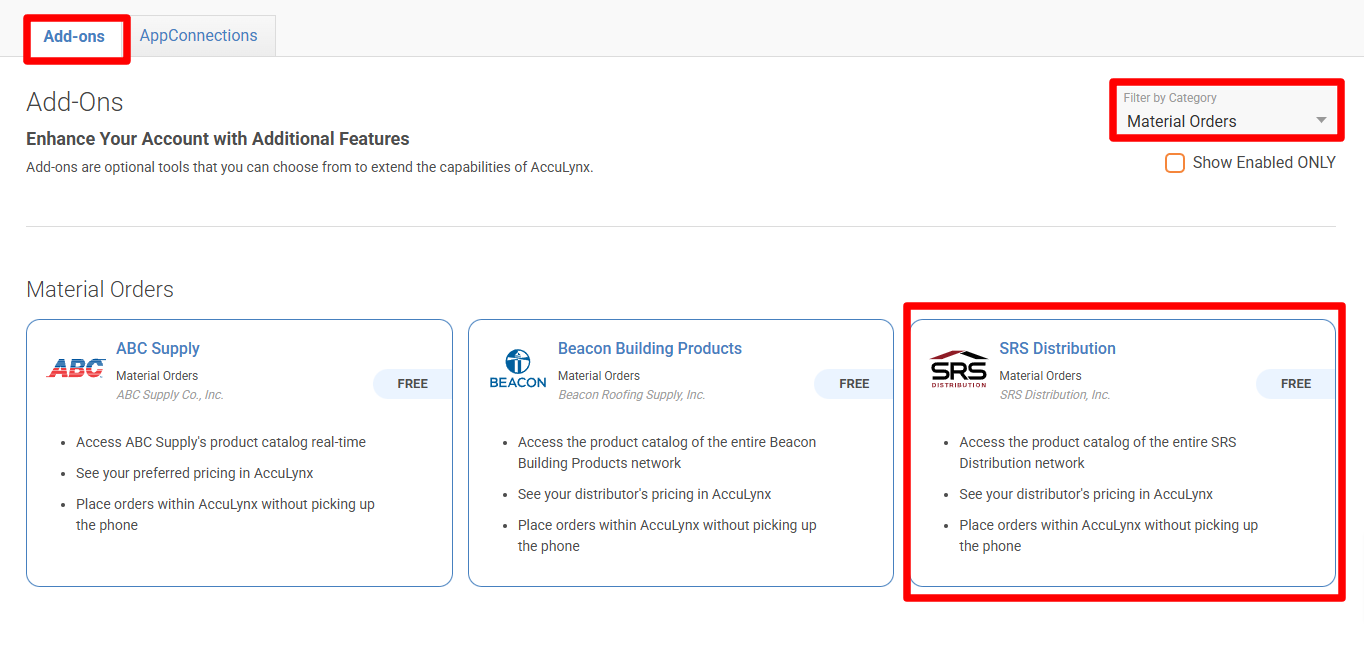This screenshot has height=649, width=1364.
Task: Click the 'Material Orders' section heading
Action: [x=100, y=290]
